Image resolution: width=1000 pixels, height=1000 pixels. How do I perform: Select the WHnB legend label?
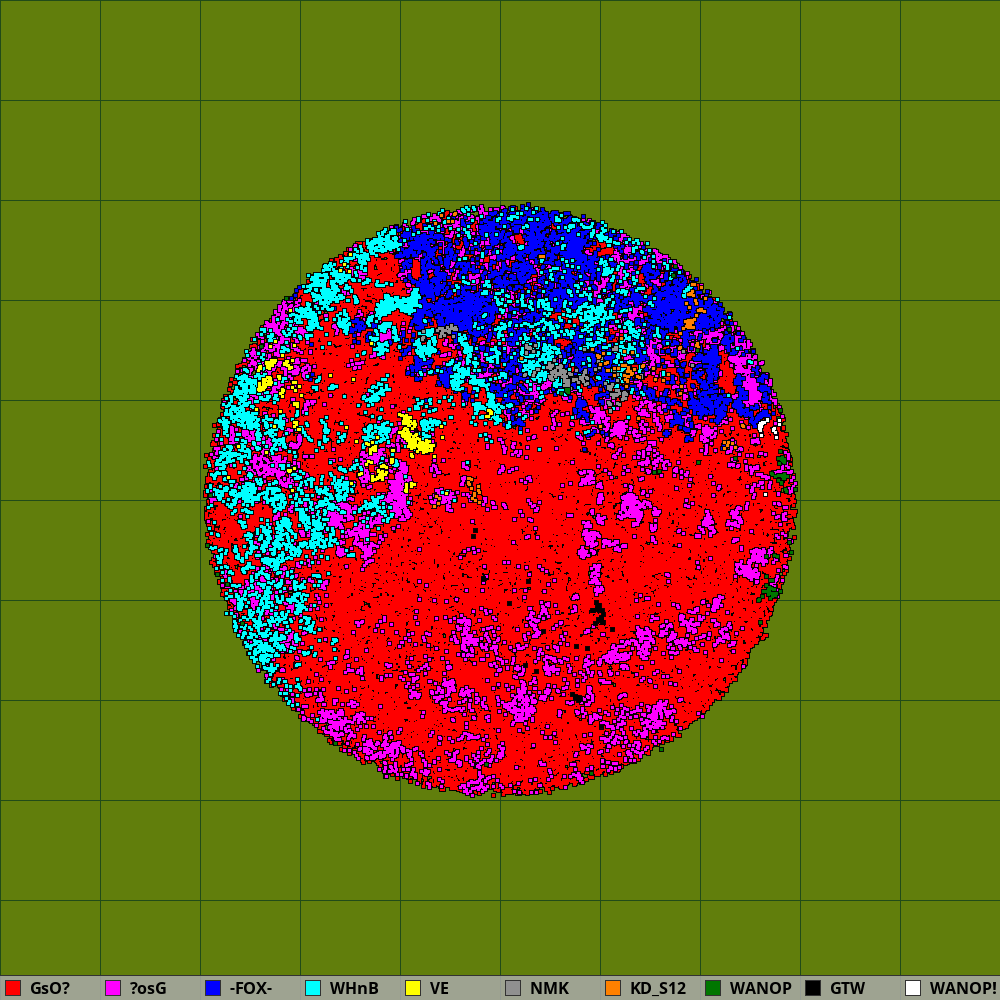pyautogui.click(x=354, y=988)
